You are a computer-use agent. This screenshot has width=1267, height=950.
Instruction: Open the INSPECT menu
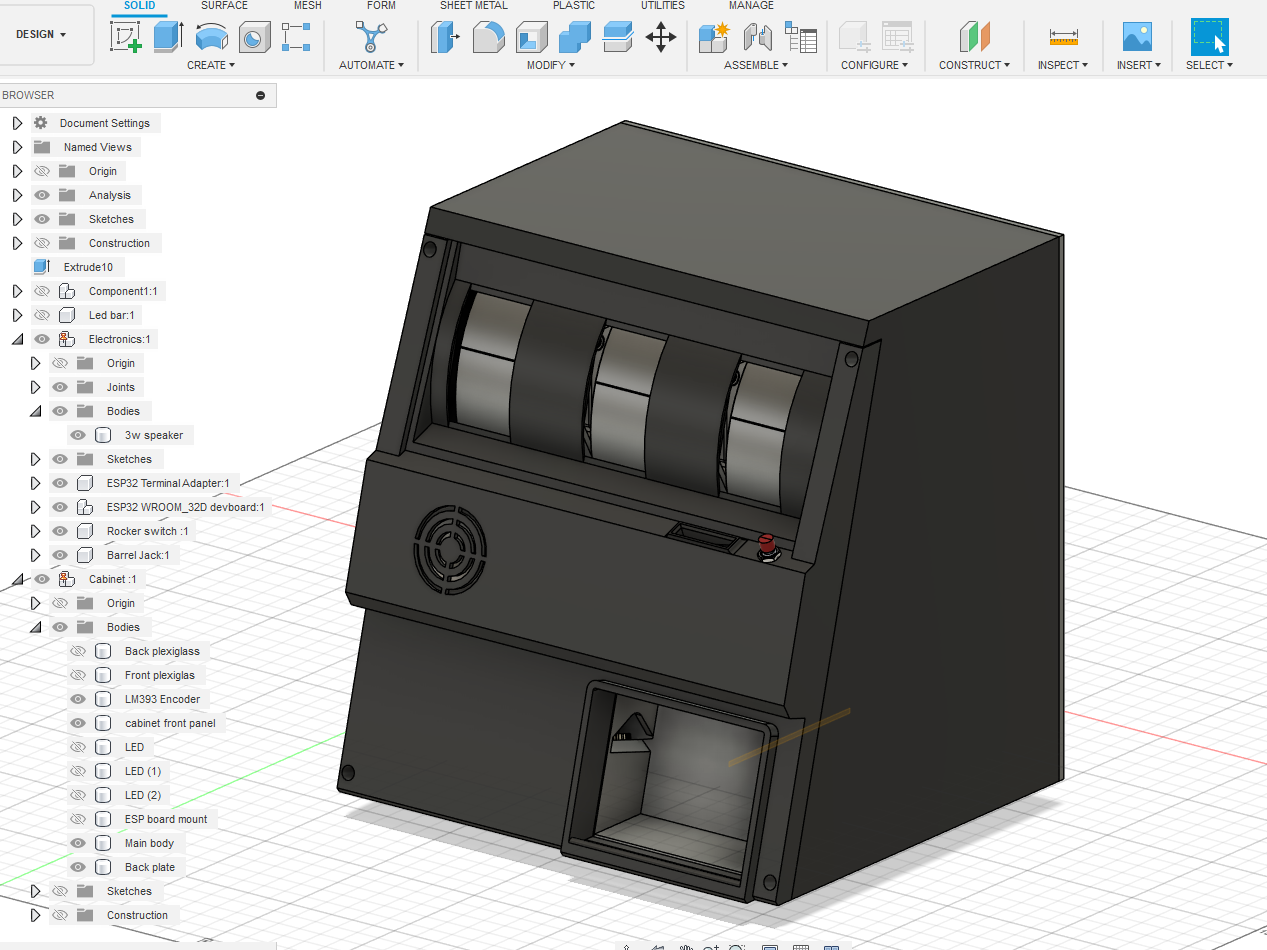click(1063, 65)
